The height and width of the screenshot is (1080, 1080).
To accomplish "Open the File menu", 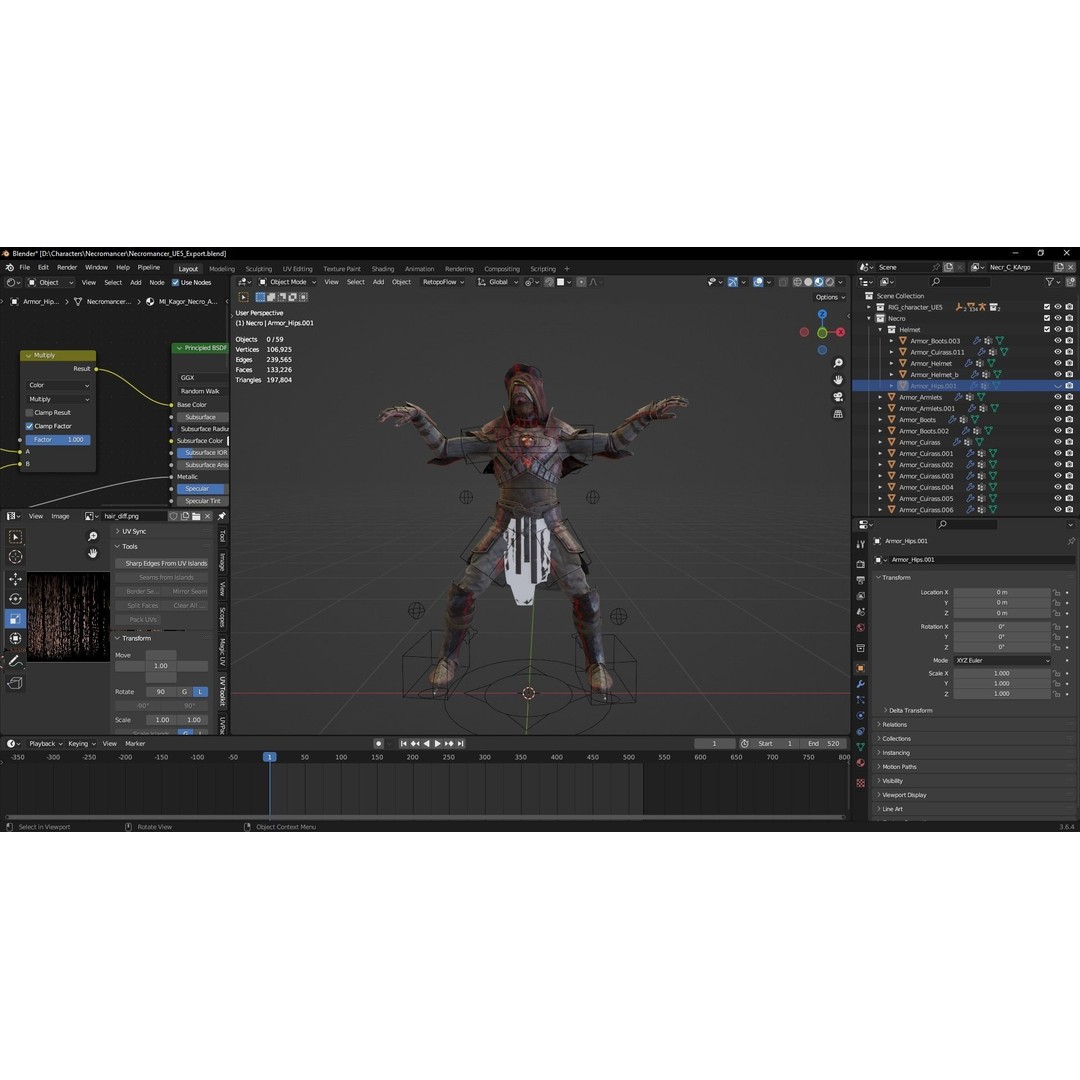I will coord(25,267).
